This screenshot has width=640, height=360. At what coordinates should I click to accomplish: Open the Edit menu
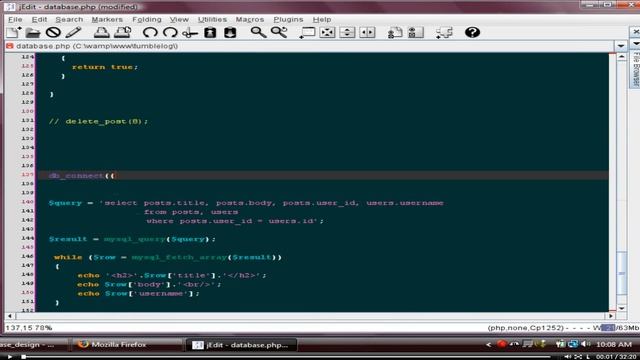pos(39,19)
